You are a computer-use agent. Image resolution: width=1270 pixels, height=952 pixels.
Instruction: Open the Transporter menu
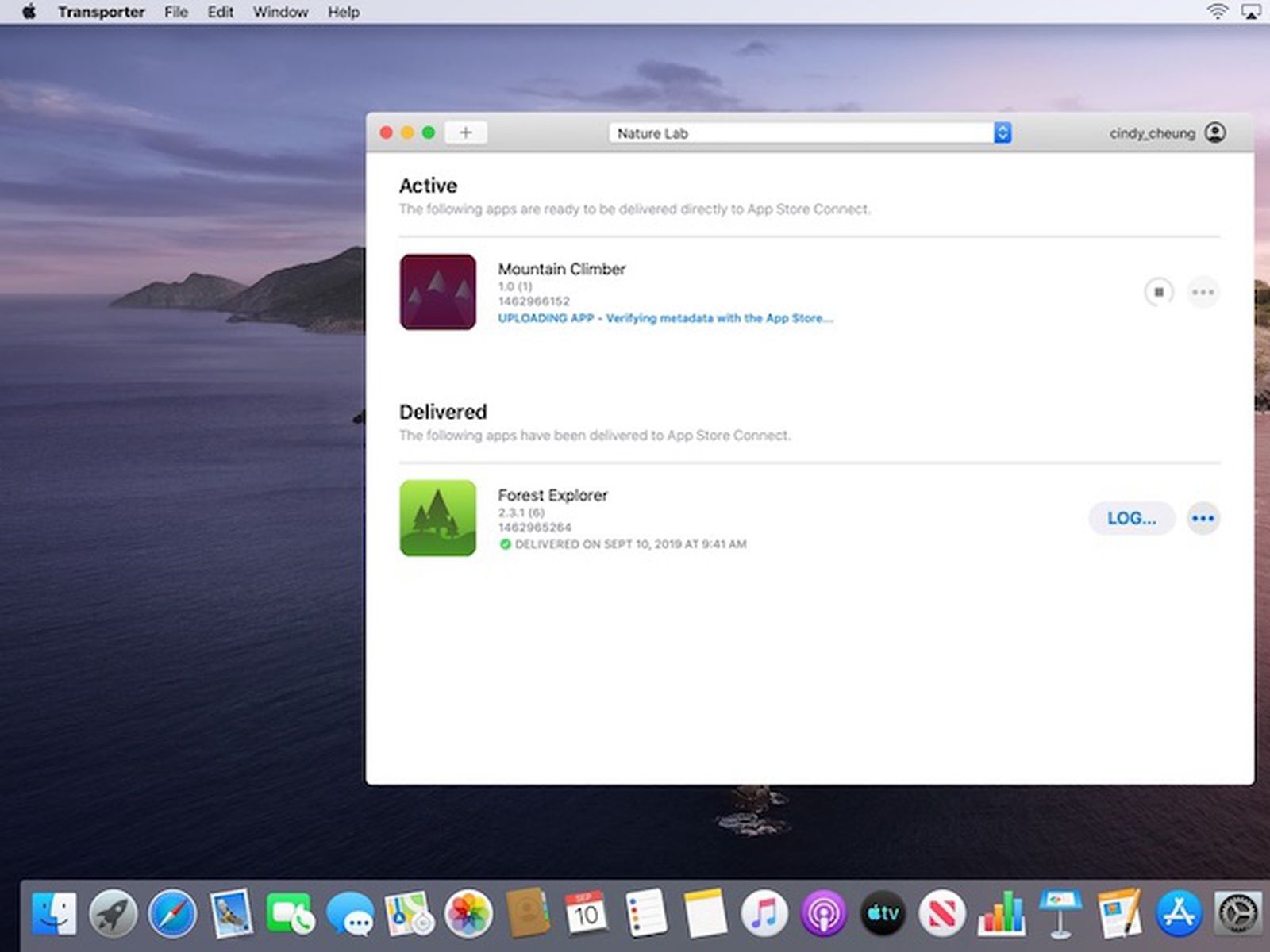(102, 12)
